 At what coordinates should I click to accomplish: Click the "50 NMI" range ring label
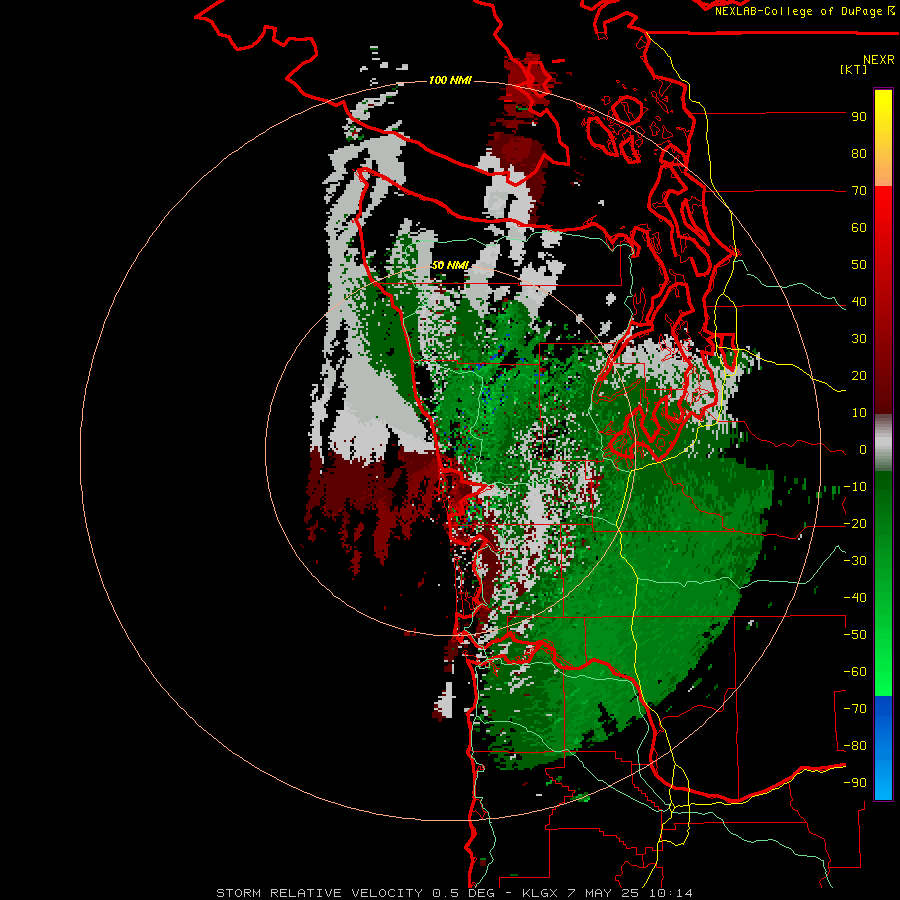pos(450,265)
